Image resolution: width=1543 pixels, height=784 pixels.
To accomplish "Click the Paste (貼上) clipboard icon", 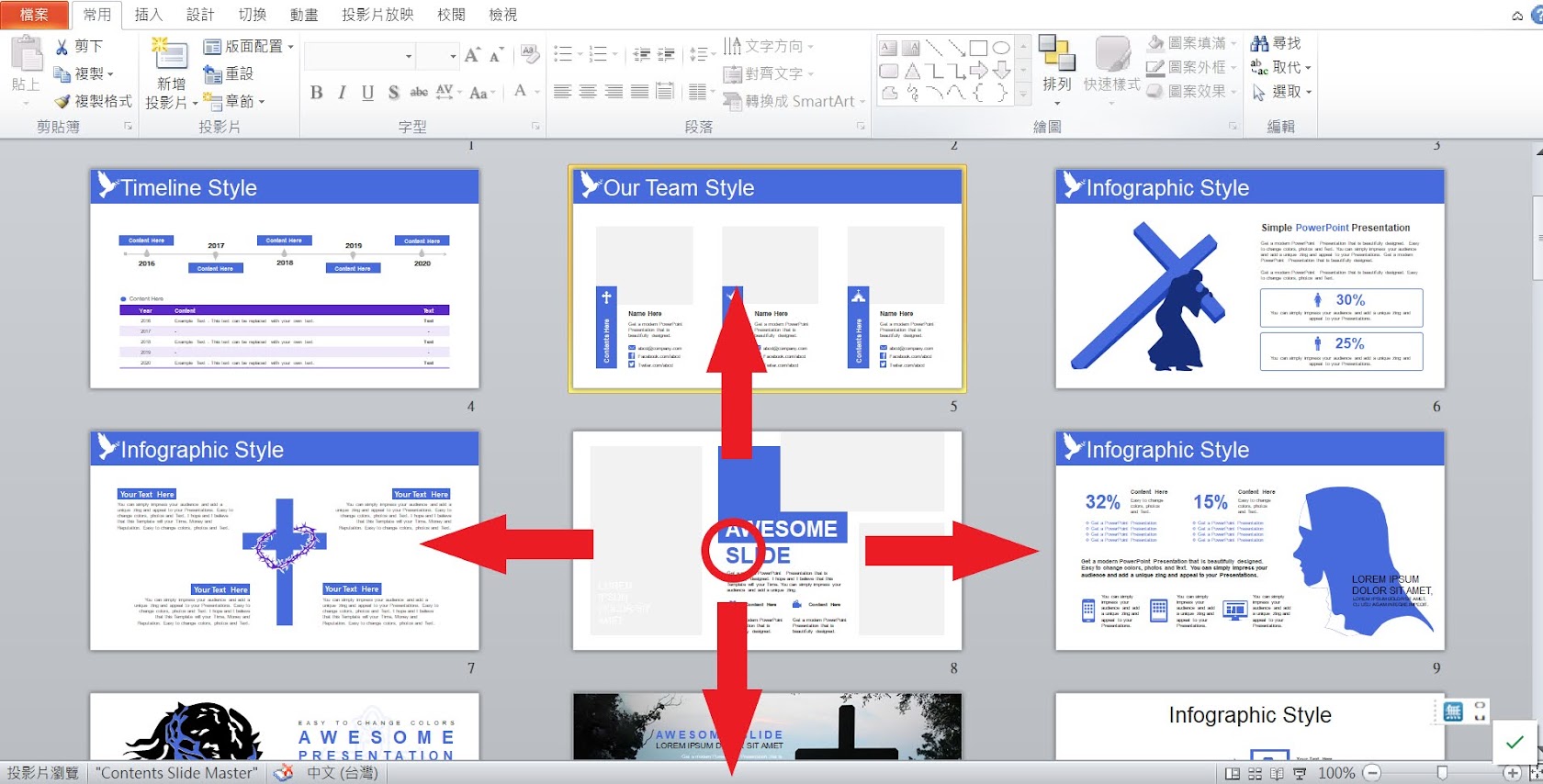I will coord(27,55).
